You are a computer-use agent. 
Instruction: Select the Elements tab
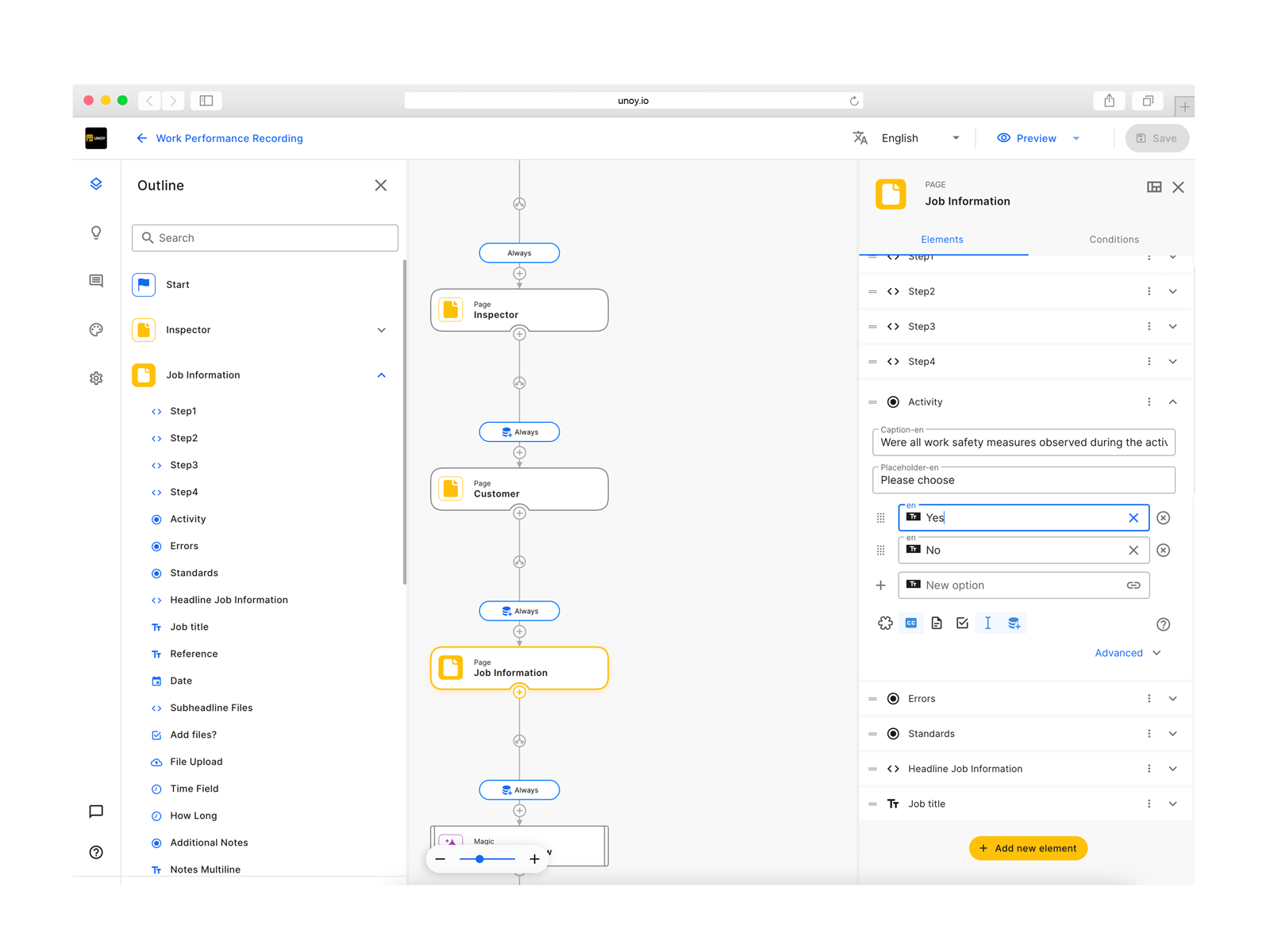(941, 240)
